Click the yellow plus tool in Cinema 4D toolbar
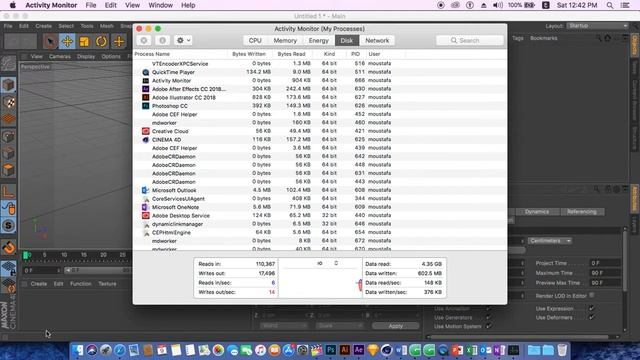Screen dimensions: 640x360 pos(119,42)
